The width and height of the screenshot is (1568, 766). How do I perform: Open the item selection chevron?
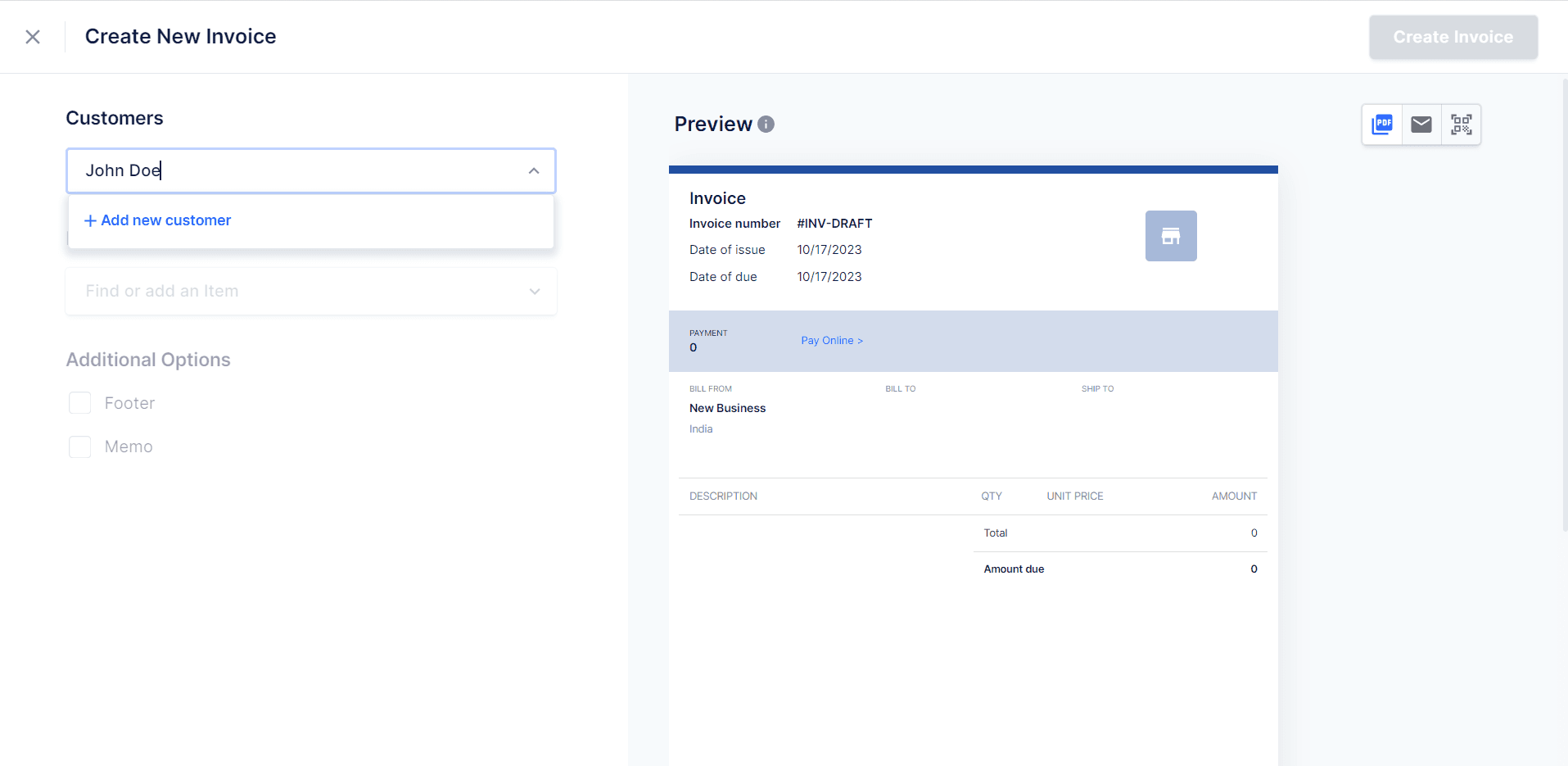click(x=534, y=291)
